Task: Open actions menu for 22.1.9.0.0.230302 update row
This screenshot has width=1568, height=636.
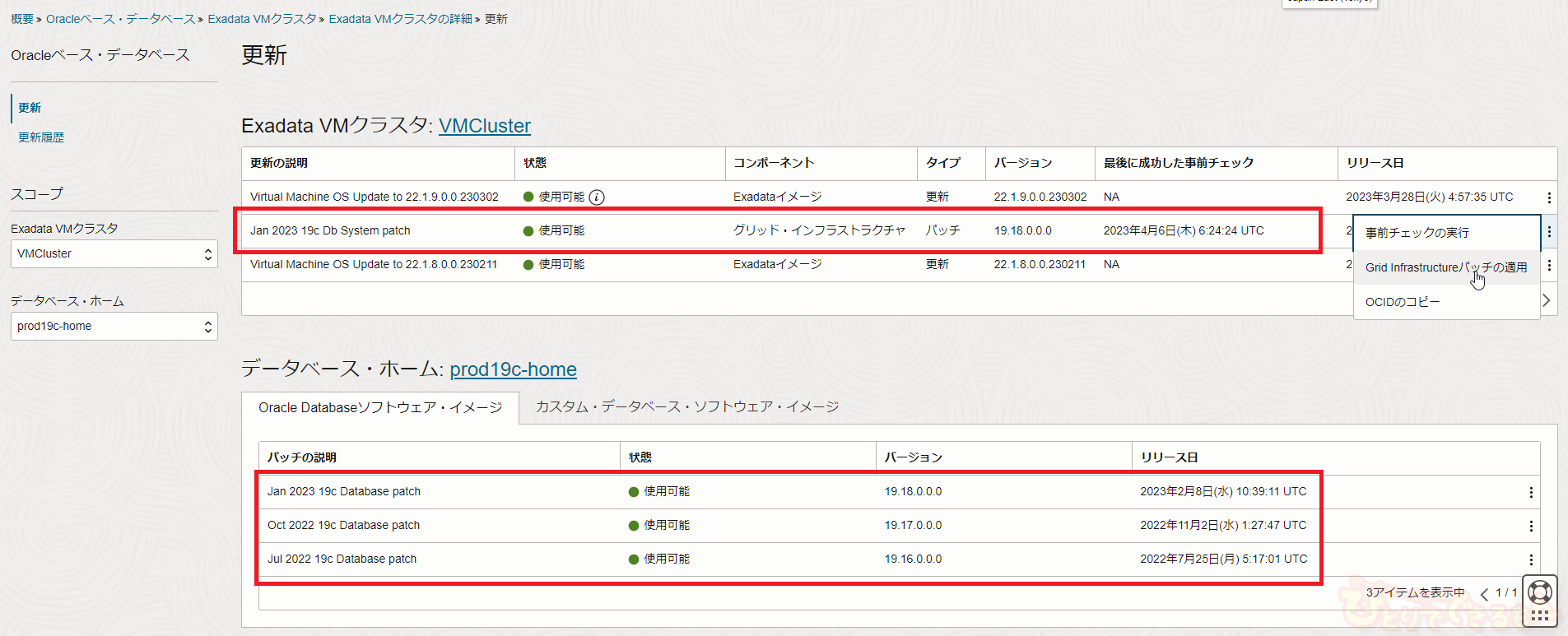Action: (1548, 197)
